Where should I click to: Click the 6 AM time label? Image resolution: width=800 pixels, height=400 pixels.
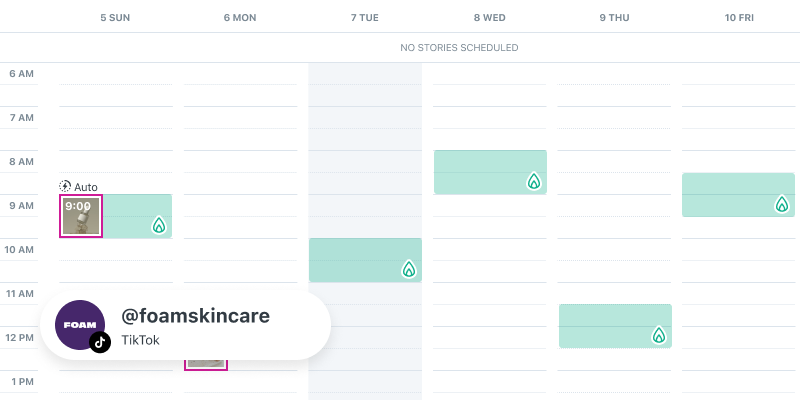[21, 74]
